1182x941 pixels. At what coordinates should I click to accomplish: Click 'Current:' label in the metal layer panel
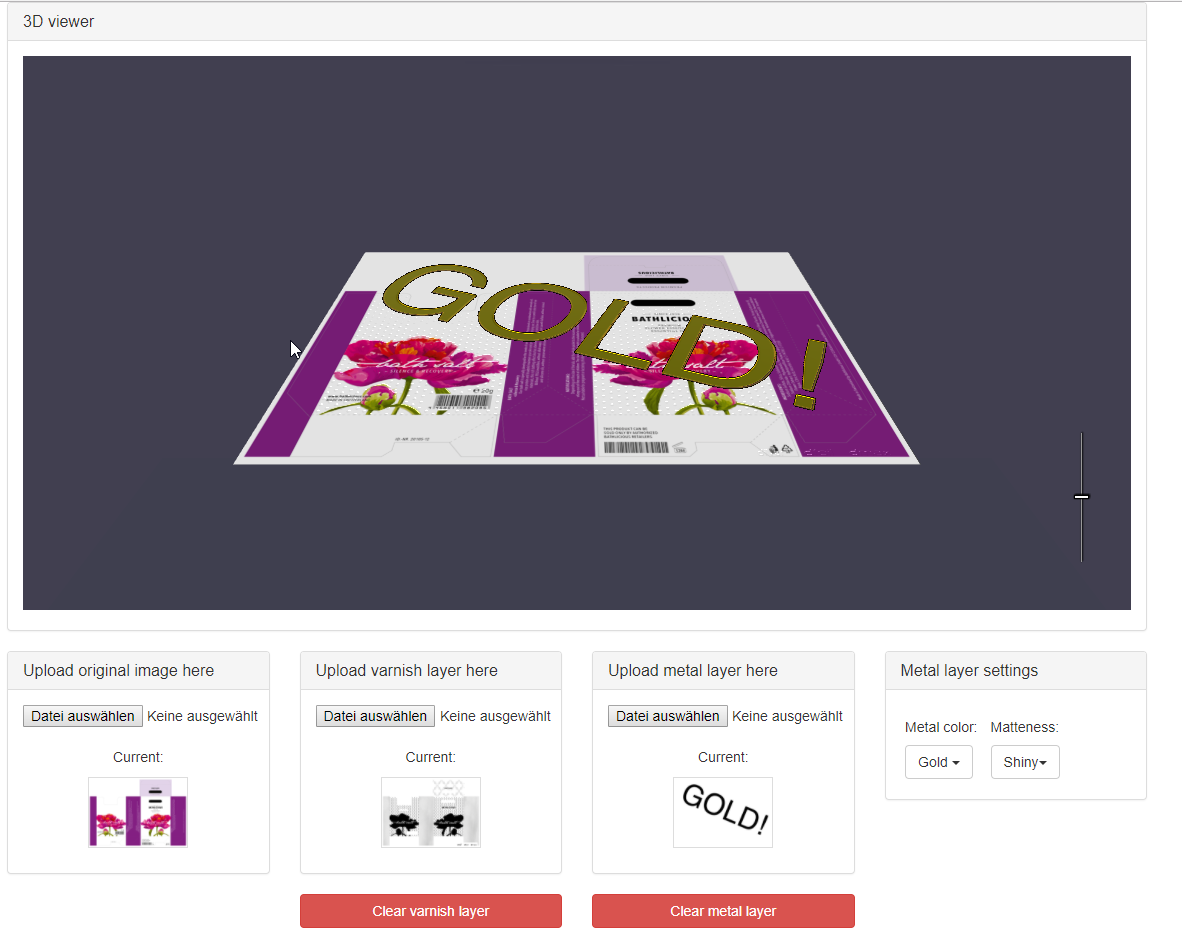point(723,758)
